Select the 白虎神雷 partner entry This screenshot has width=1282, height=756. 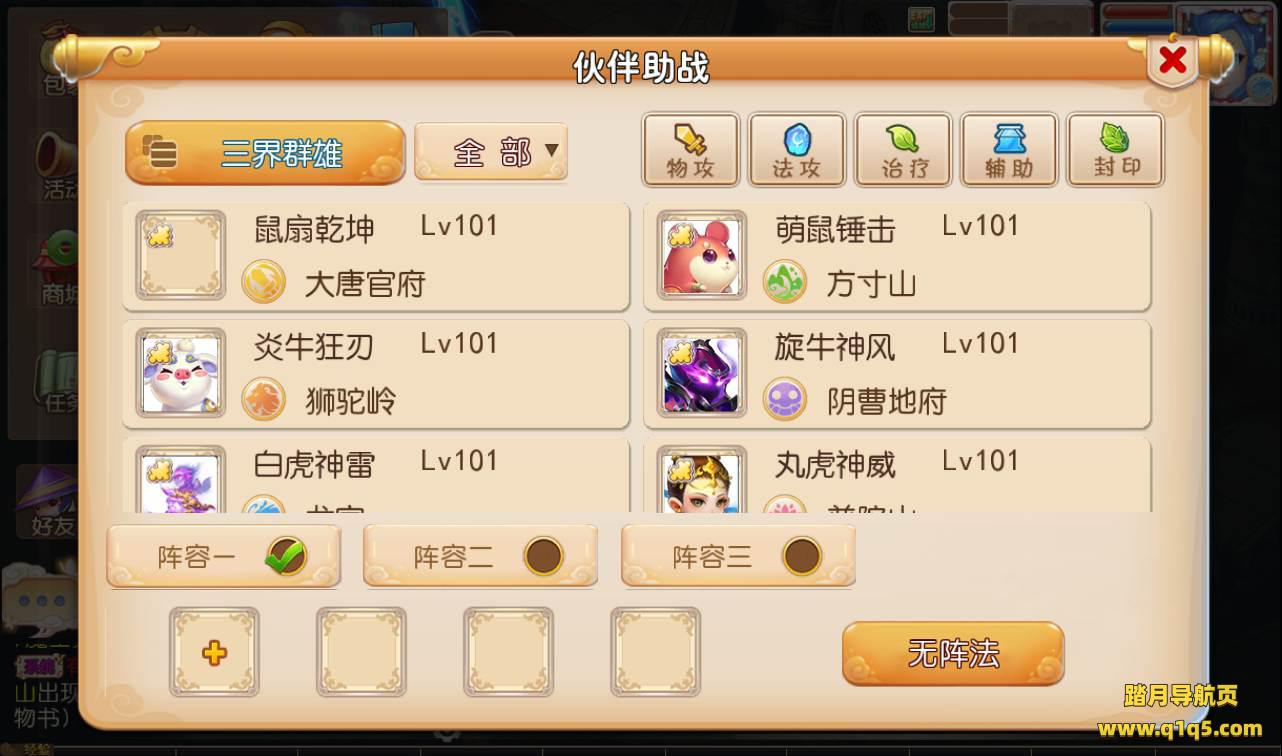376,476
